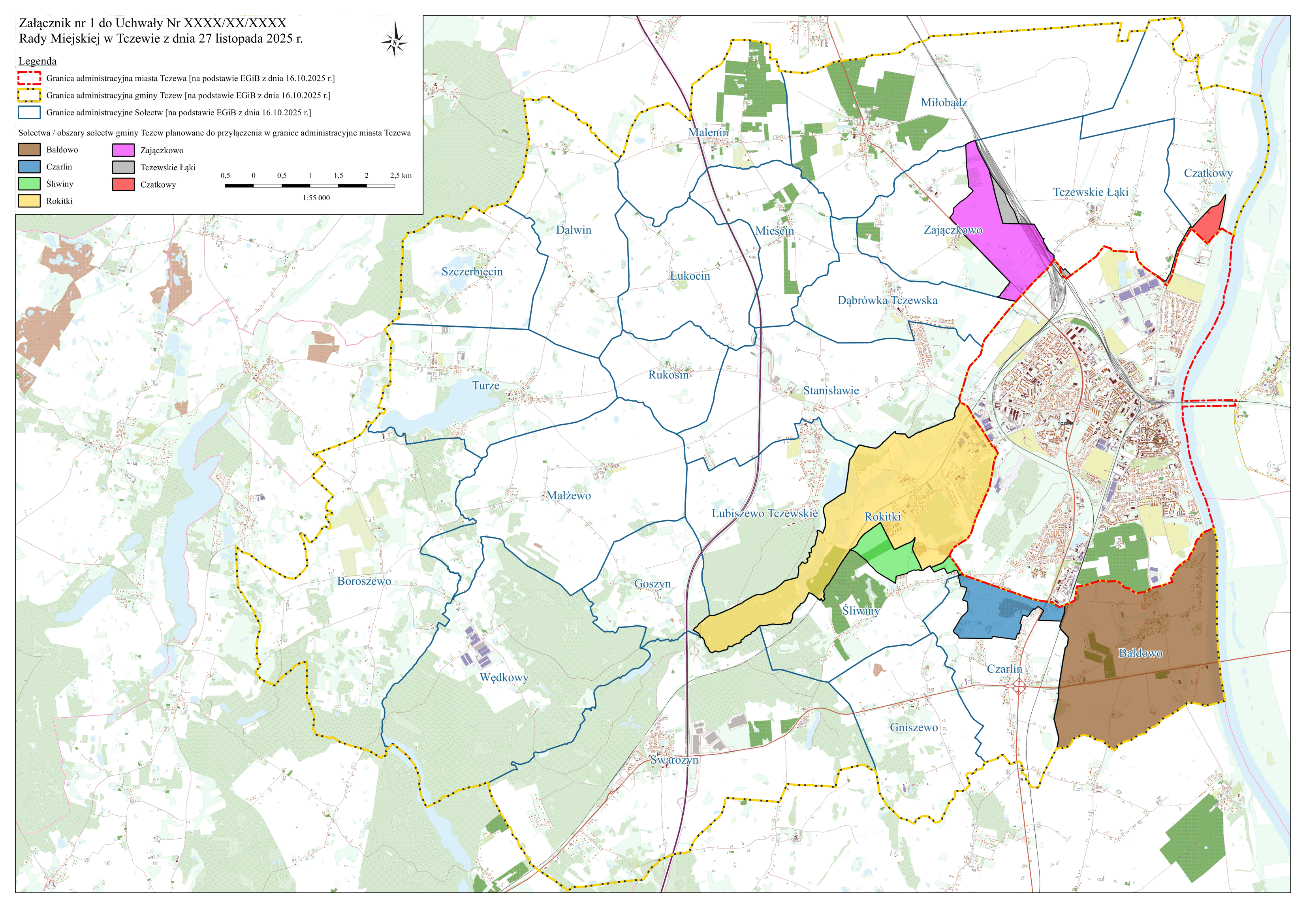
Task: Click the Wędkowy map label
Action: coord(504,677)
